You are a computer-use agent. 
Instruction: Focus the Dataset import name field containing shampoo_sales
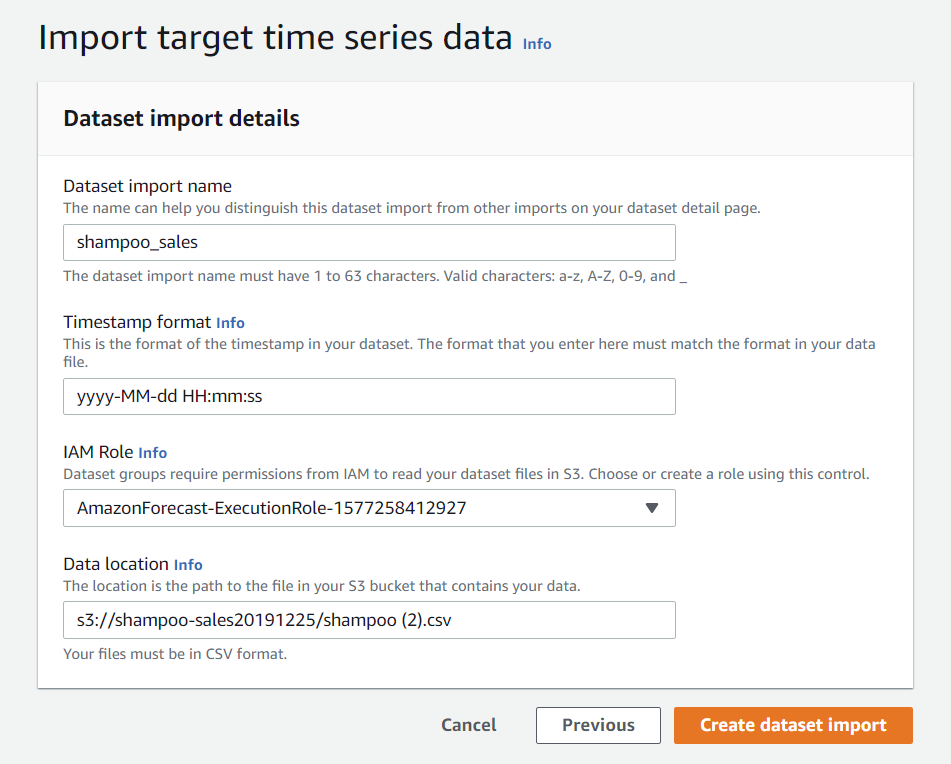369,243
